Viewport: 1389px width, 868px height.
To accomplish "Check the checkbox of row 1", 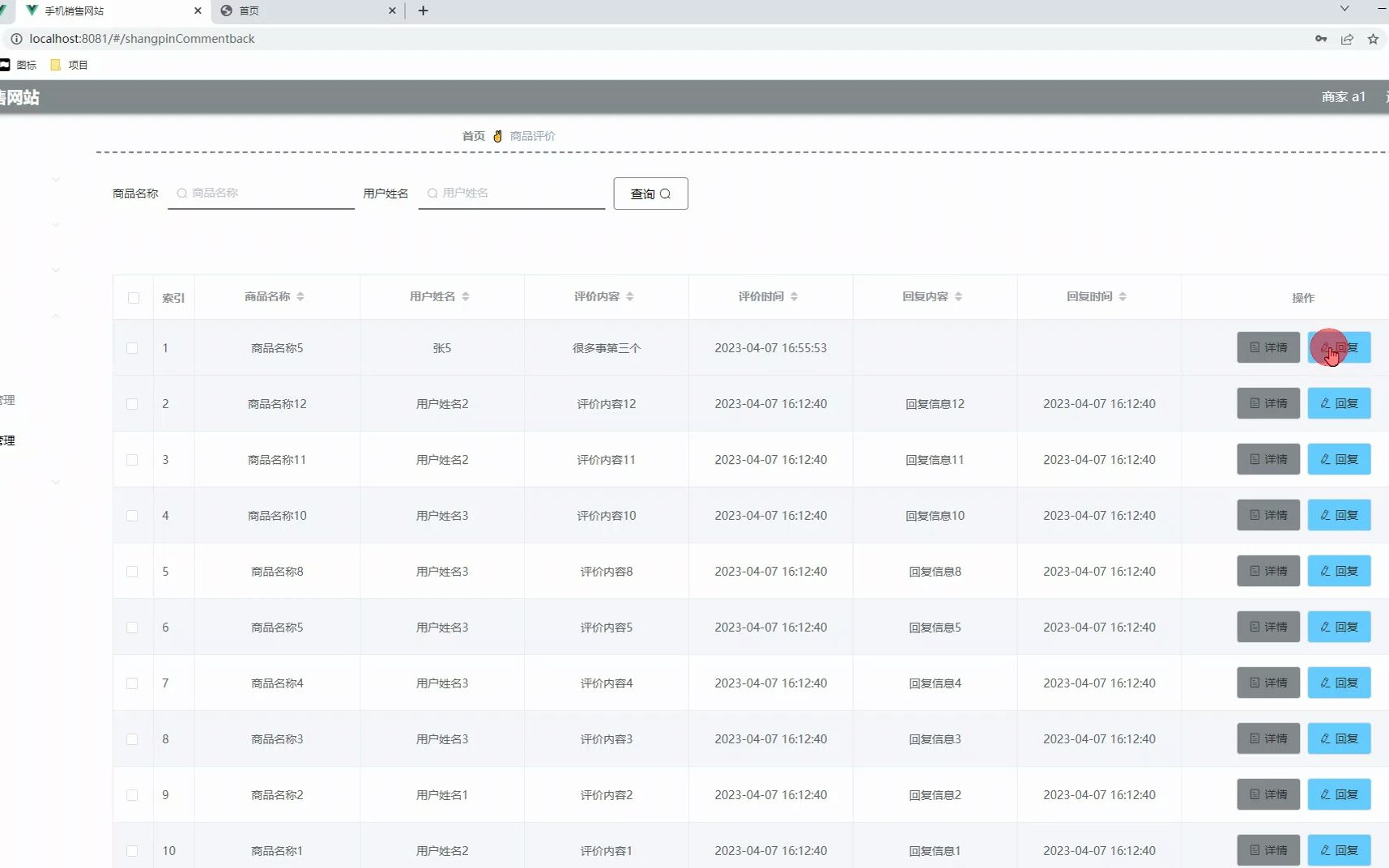I will pos(133,347).
